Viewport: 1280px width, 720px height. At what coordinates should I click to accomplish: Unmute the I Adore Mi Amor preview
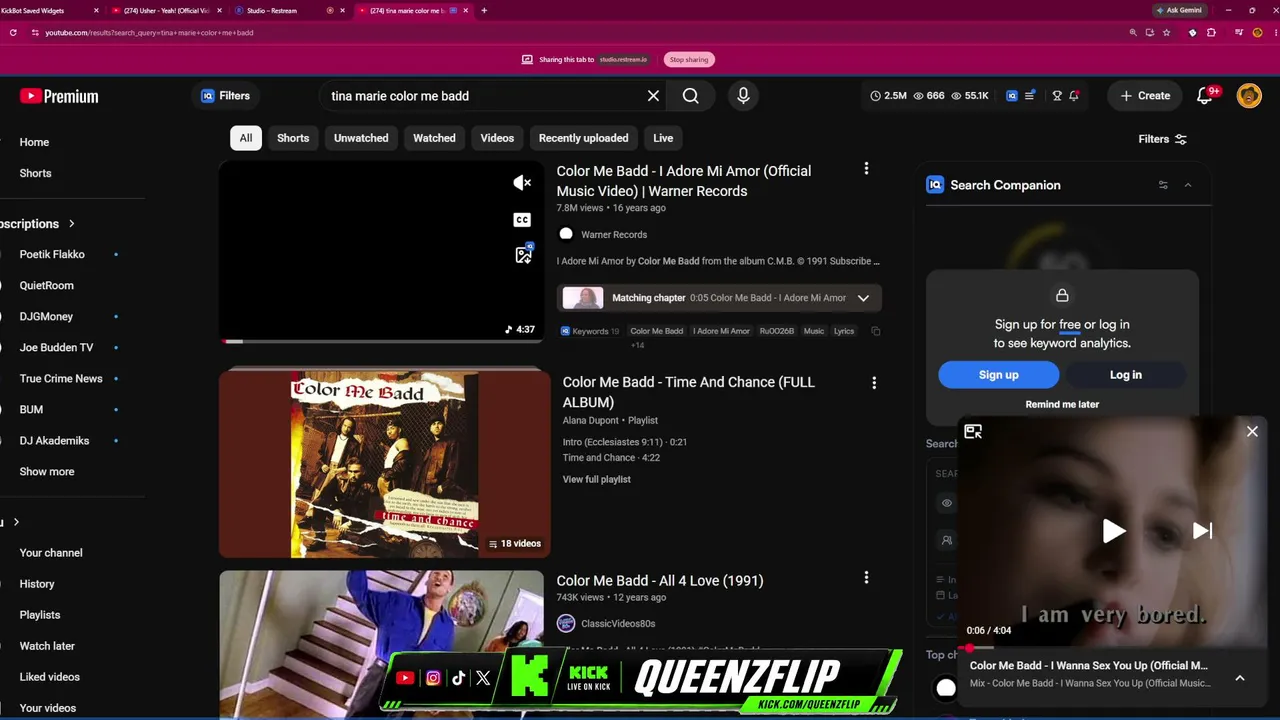point(522,182)
